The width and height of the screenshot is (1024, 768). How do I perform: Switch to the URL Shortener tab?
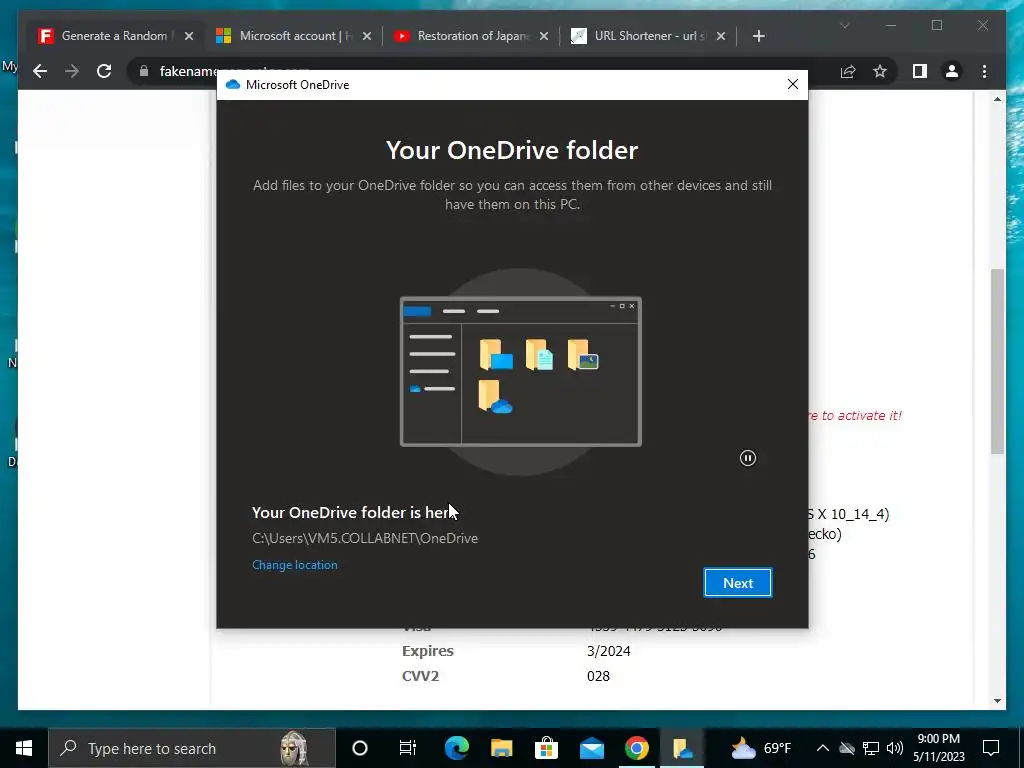pos(649,36)
